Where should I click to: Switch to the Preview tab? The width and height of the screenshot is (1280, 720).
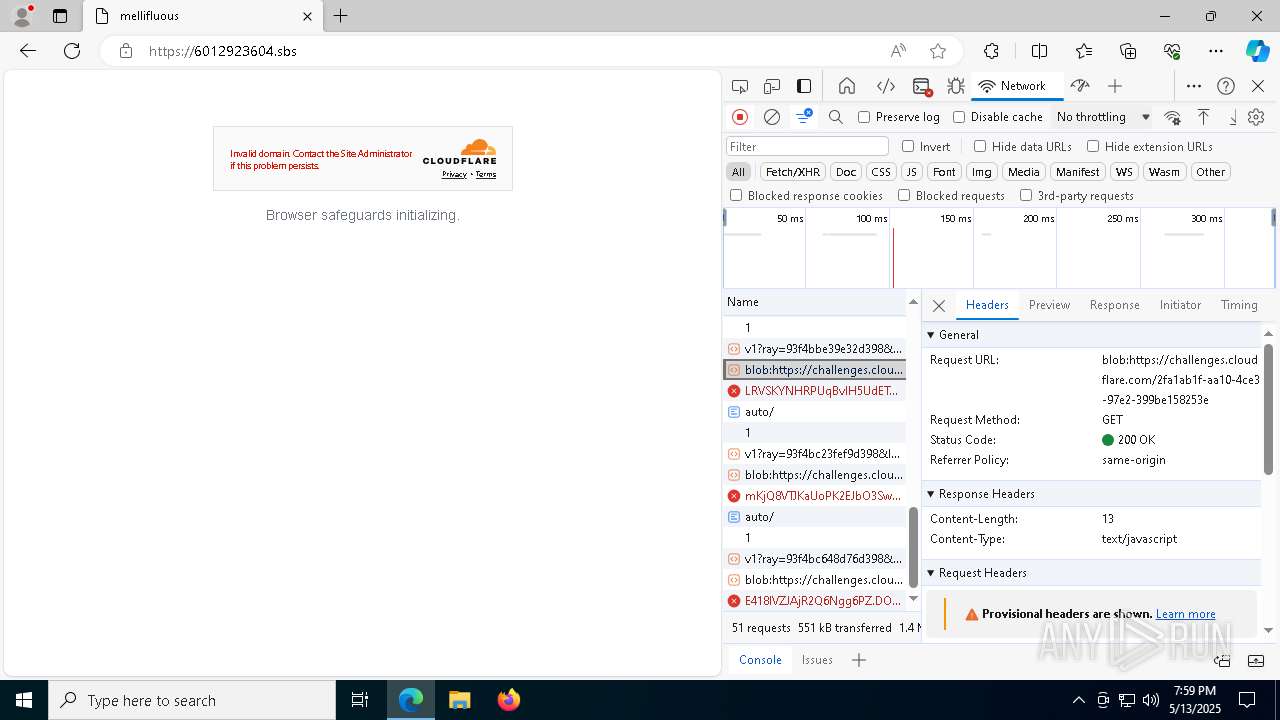click(1049, 305)
